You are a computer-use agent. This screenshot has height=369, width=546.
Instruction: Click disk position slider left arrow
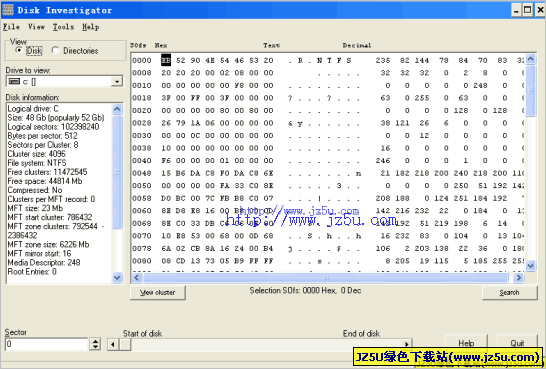tap(112, 345)
